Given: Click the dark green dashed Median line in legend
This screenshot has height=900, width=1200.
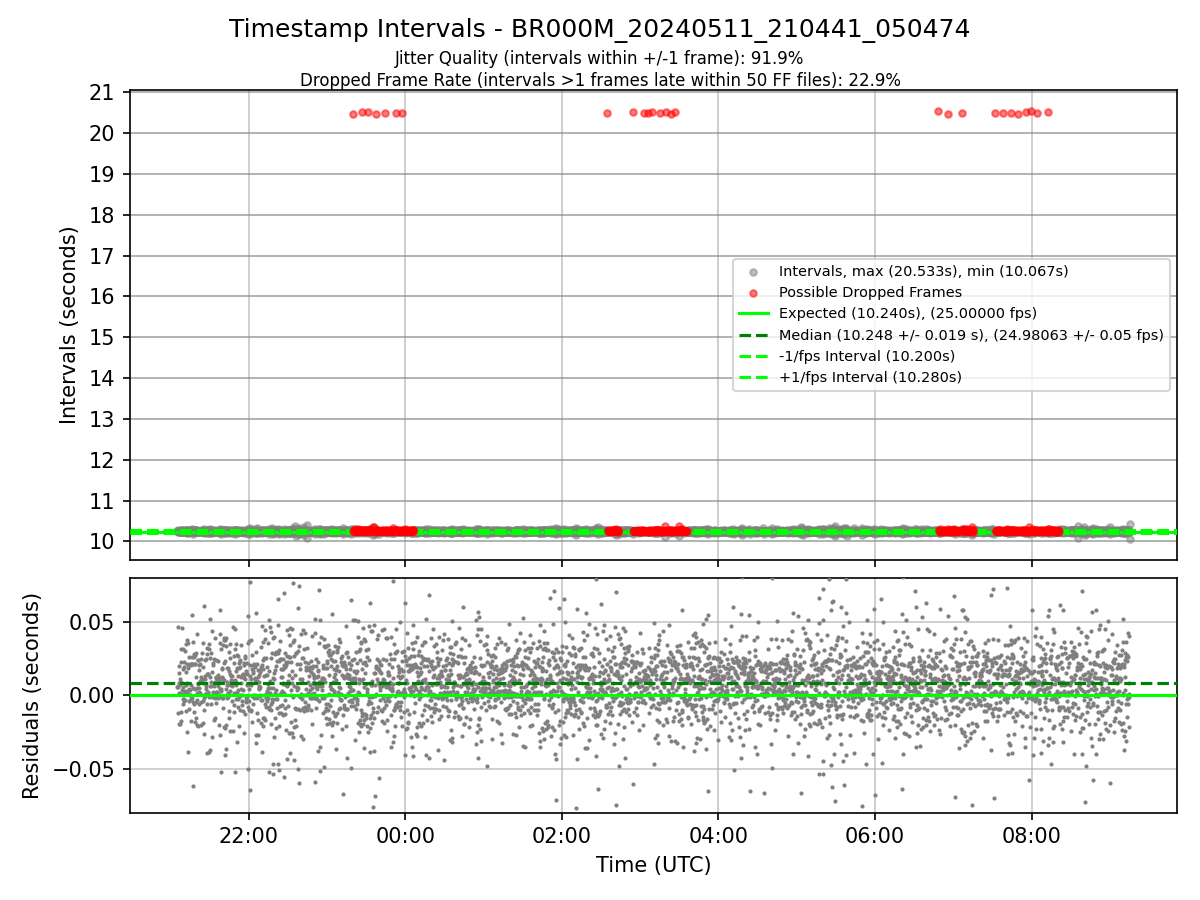Looking at the screenshot, I should point(755,335).
